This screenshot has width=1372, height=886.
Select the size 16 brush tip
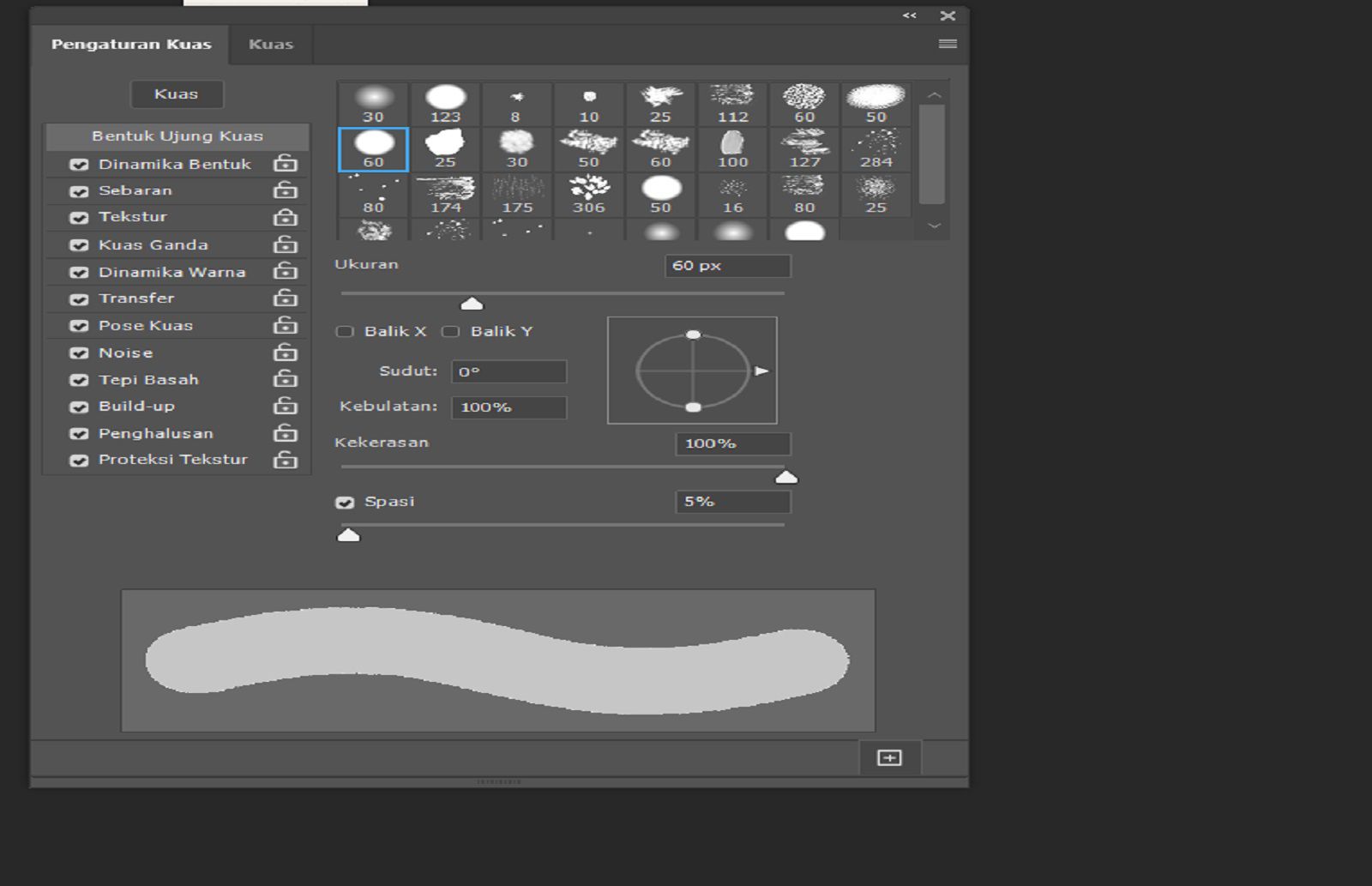click(732, 196)
